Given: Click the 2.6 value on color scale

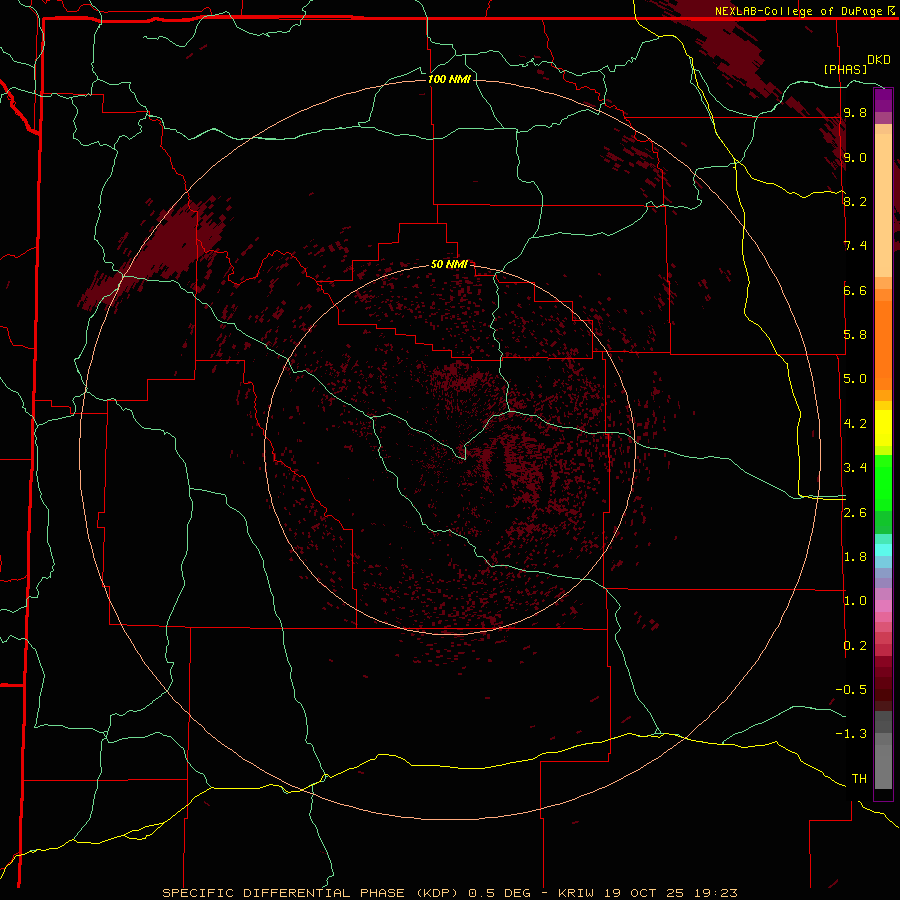Looking at the screenshot, I should (x=855, y=513).
